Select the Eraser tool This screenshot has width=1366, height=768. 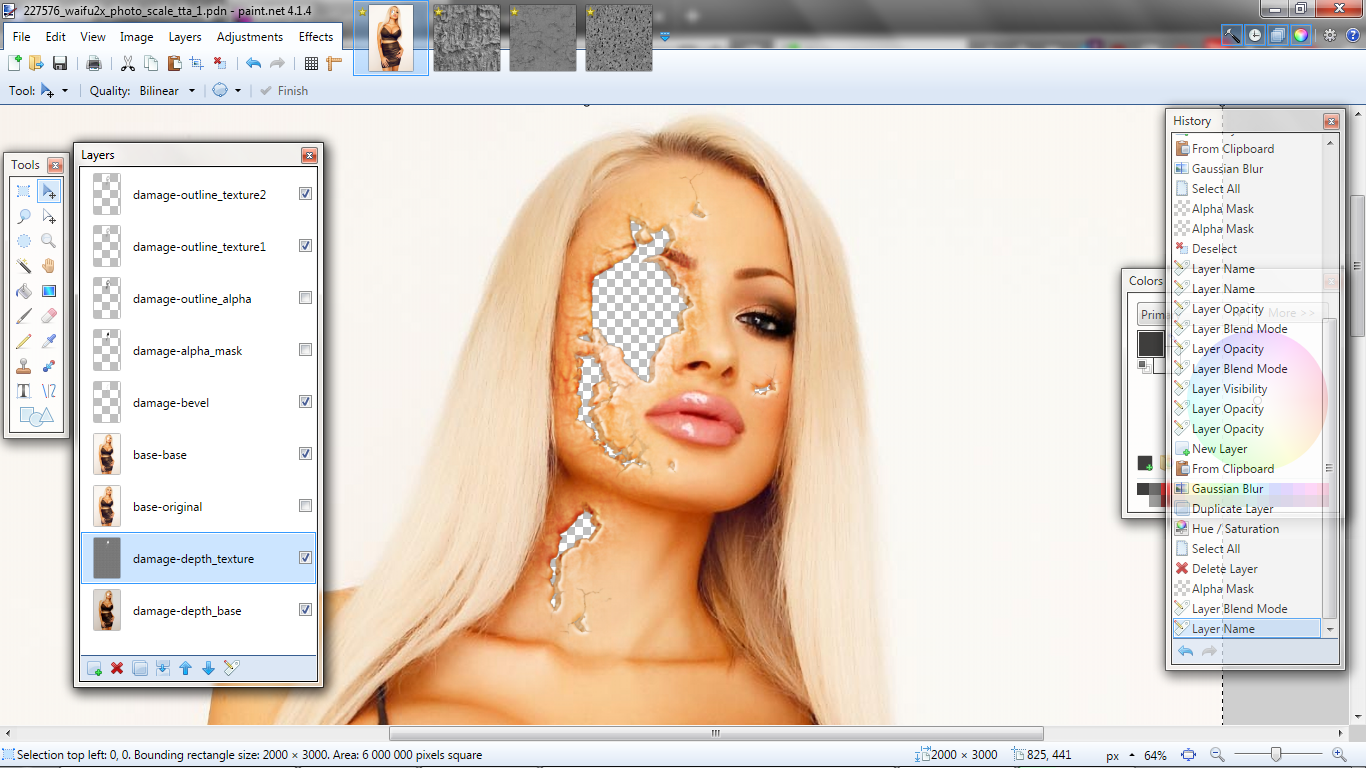[x=48, y=316]
